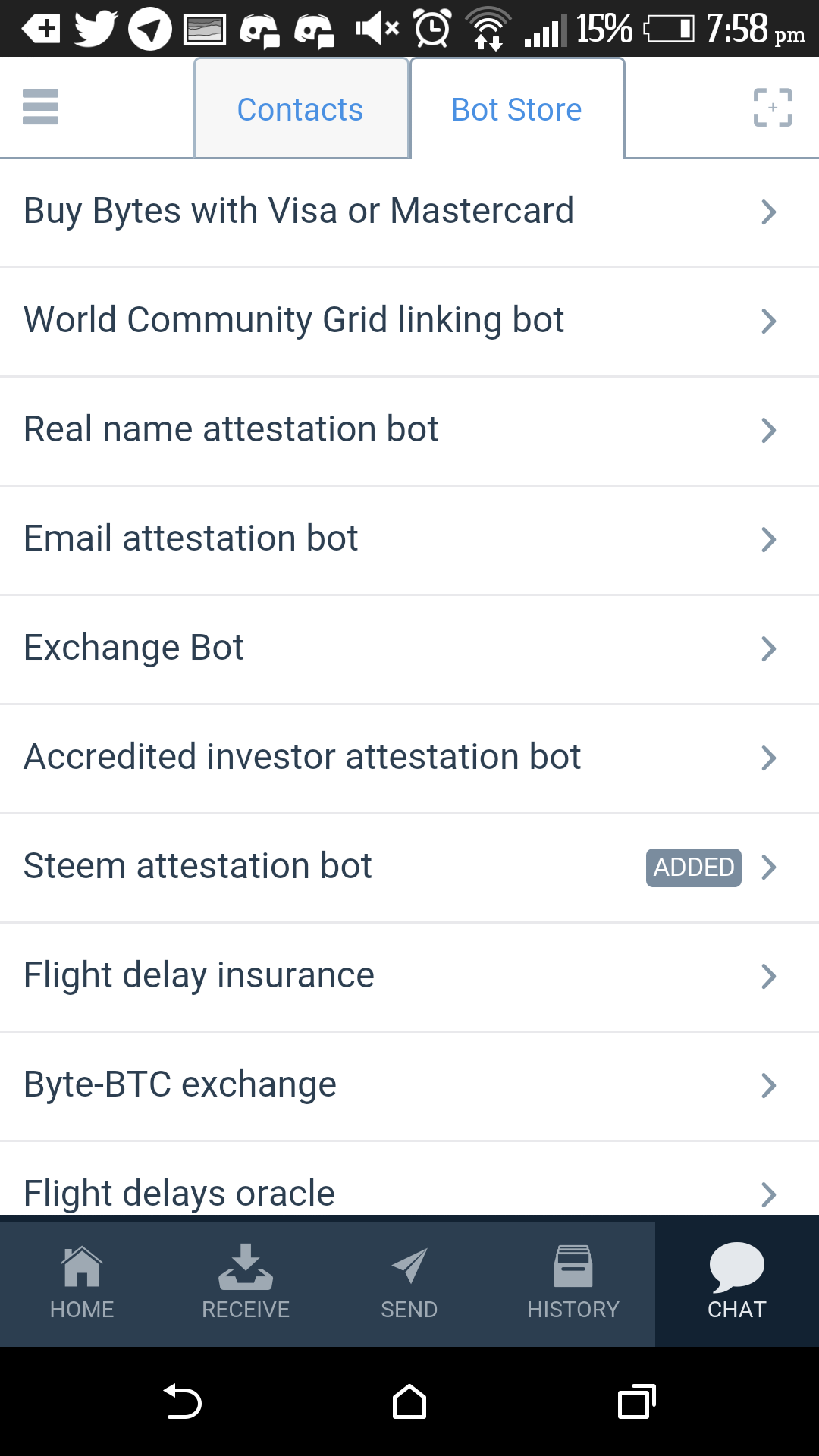Tap the ADDED badge on Steem bot

coord(693,867)
